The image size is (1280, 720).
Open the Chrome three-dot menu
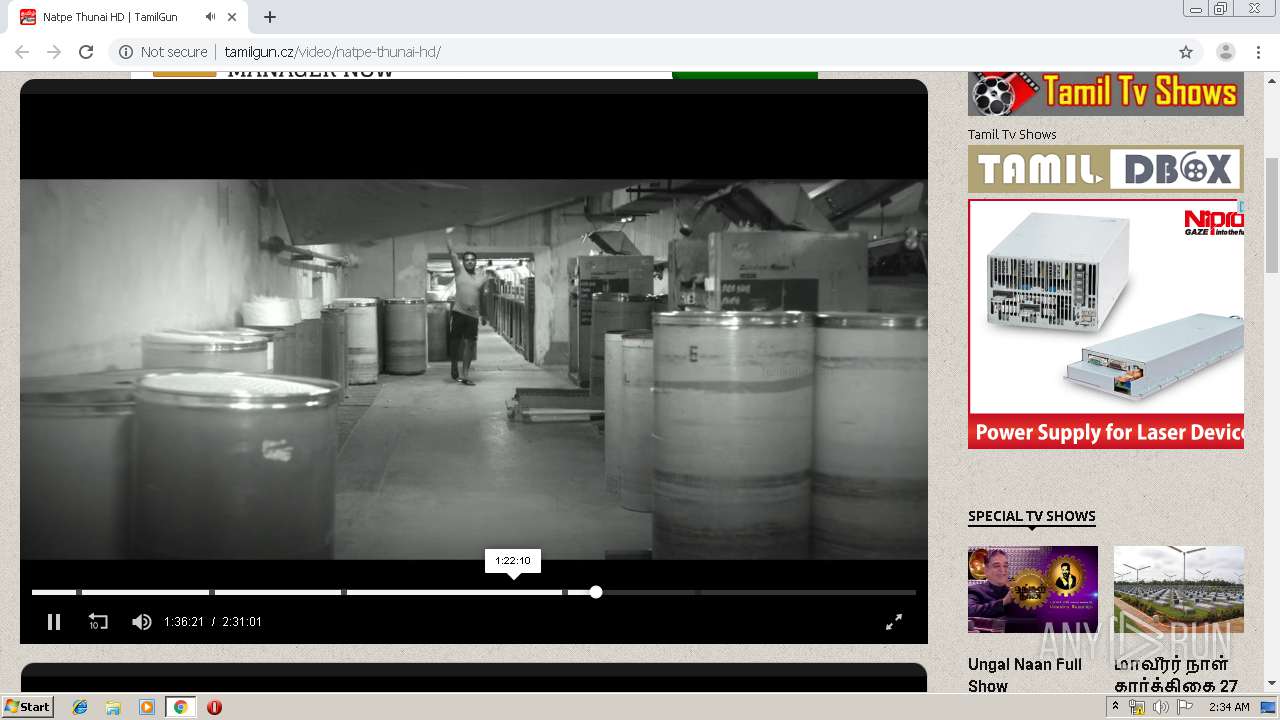coord(1257,52)
